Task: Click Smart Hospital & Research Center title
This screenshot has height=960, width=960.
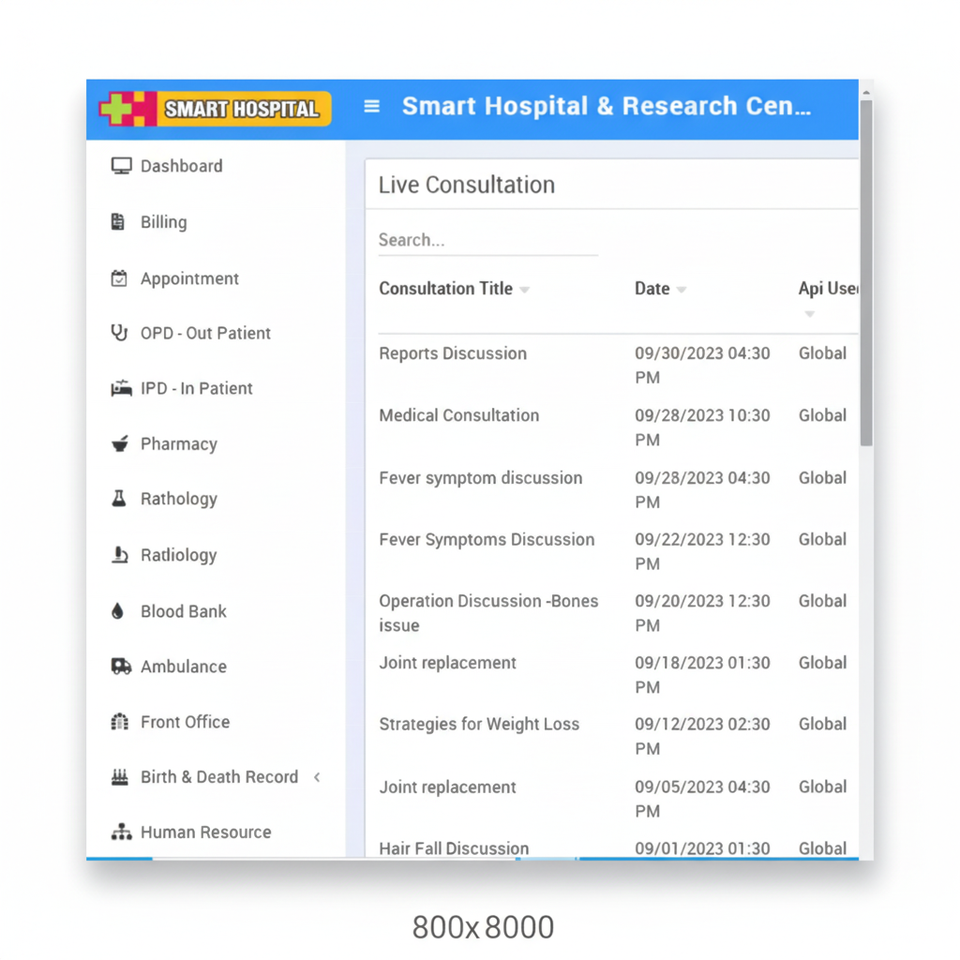Action: click(606, 106)
